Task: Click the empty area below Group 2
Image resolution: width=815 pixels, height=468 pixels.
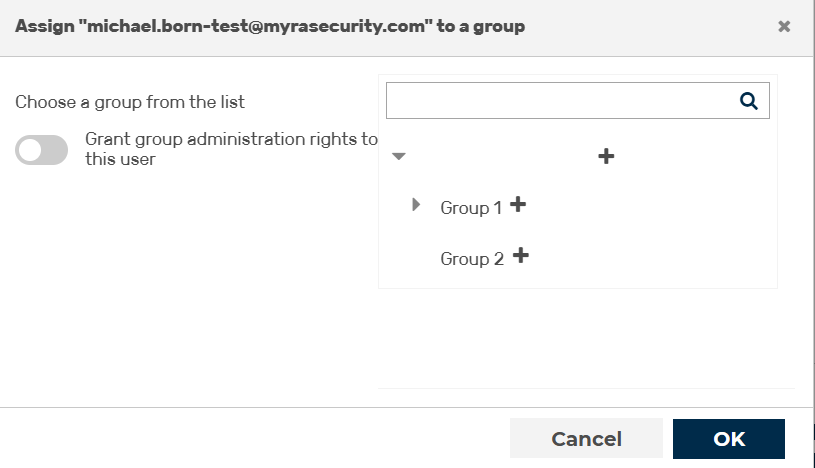Action: [x=578, y=338]
